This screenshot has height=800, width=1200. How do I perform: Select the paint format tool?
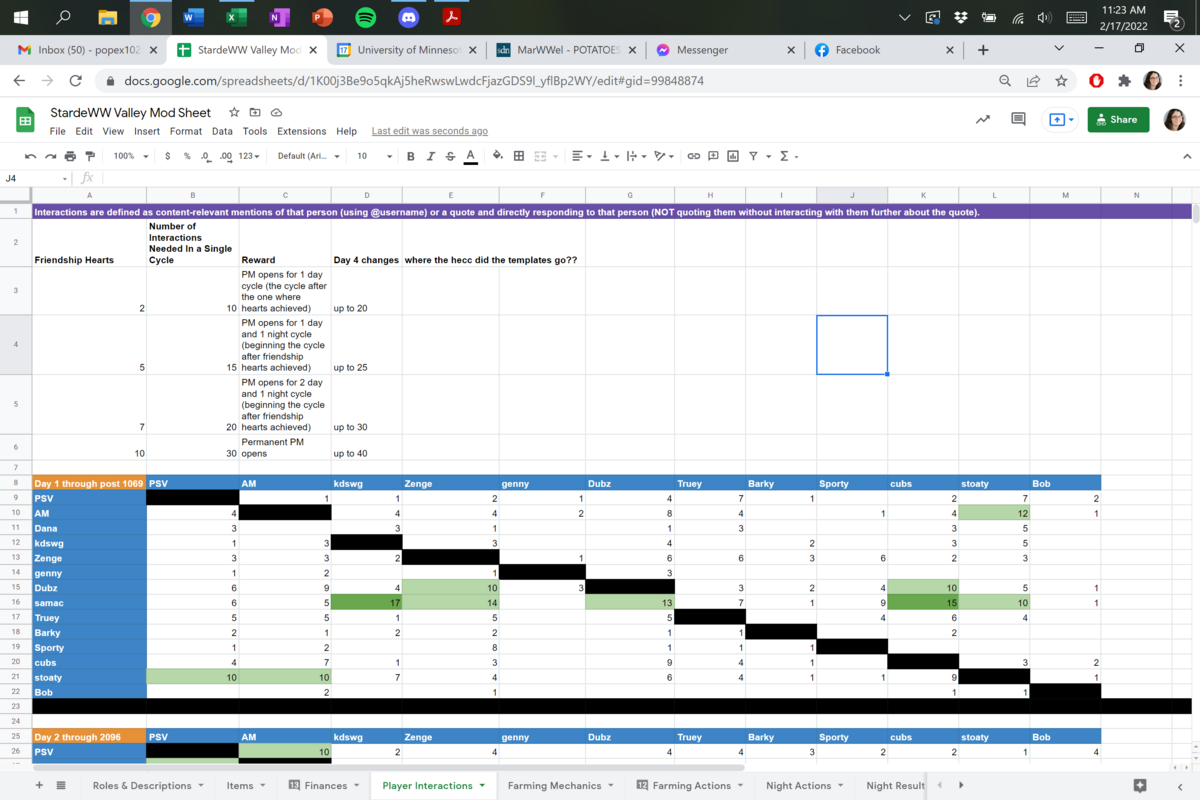tap(90, 156)
